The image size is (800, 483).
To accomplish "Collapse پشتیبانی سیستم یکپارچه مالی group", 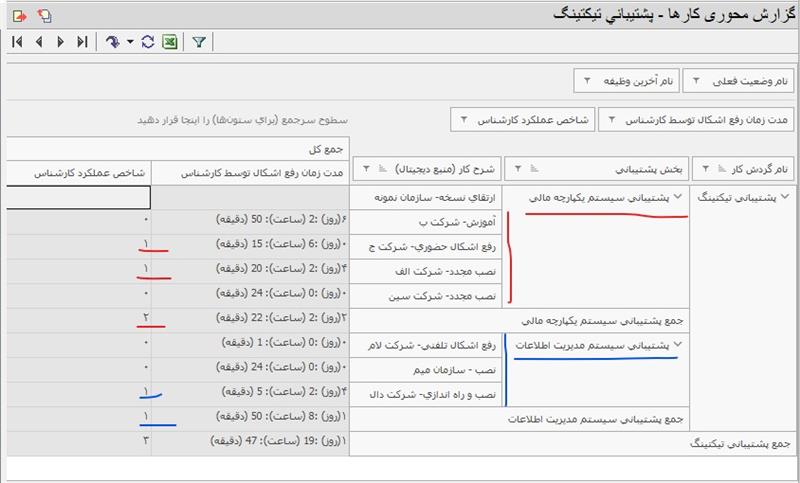I will click(x=680, y=197).
